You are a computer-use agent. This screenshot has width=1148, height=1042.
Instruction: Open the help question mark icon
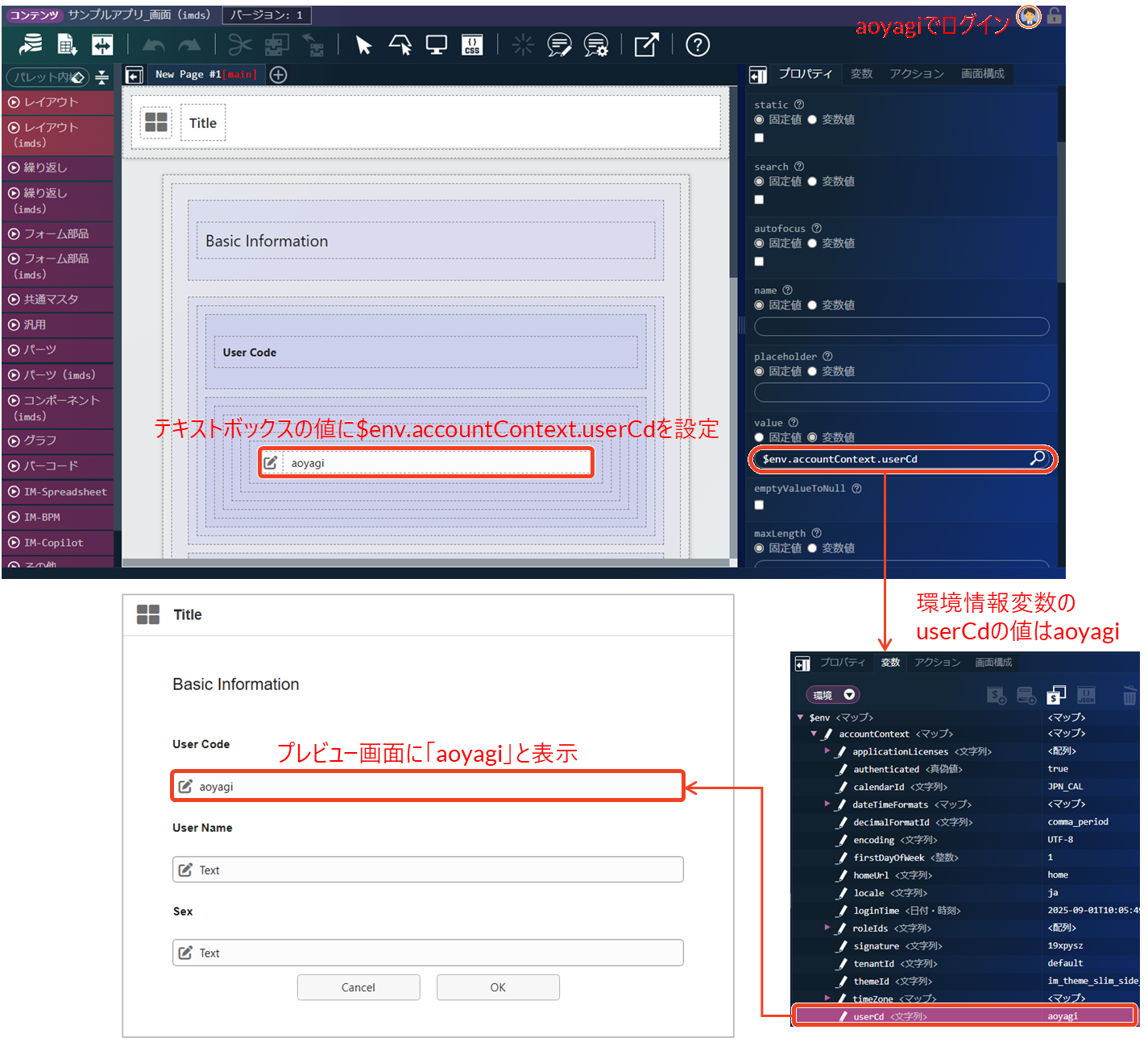click(697, 45)
